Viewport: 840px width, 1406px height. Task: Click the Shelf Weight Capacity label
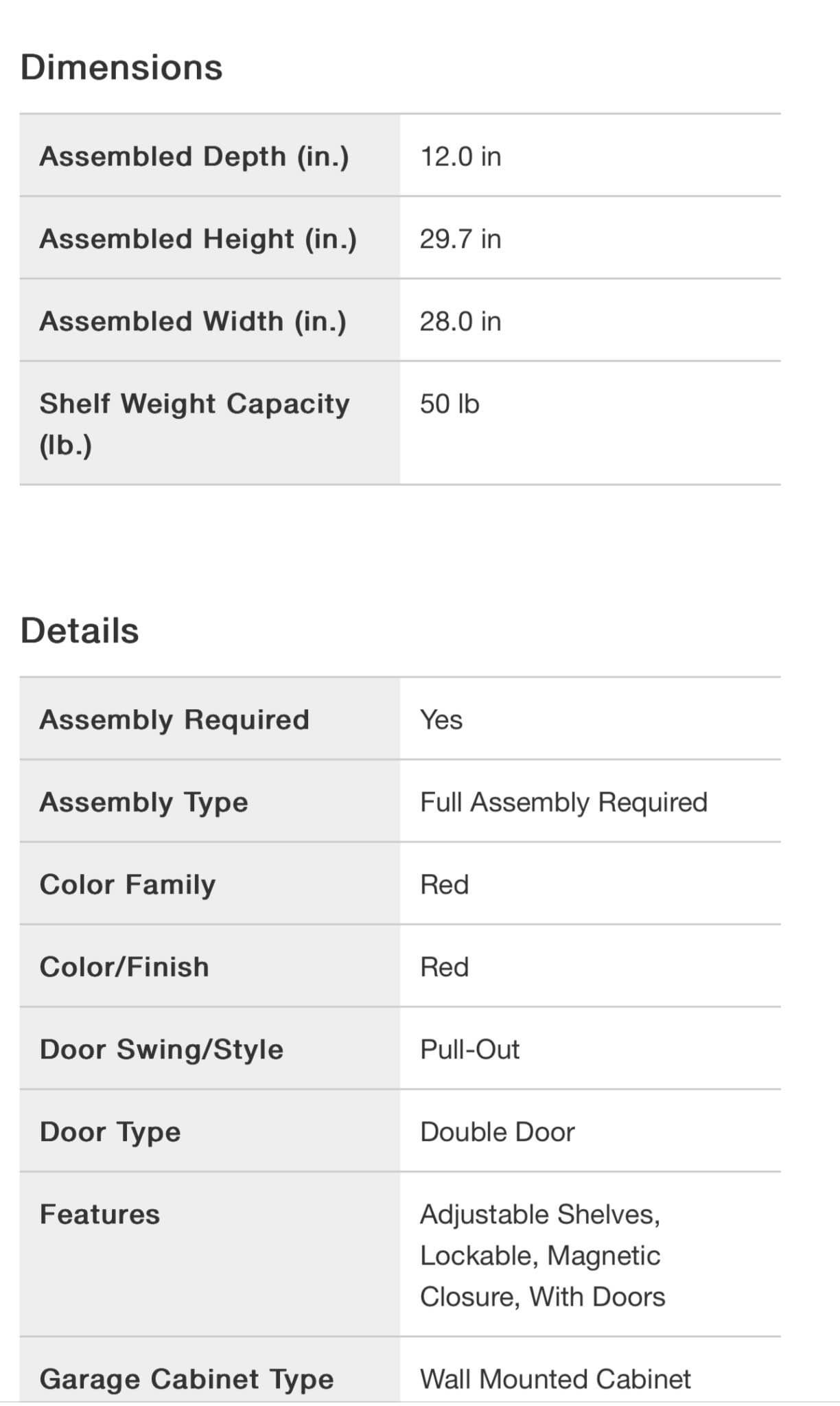click(x=195, y=424)
